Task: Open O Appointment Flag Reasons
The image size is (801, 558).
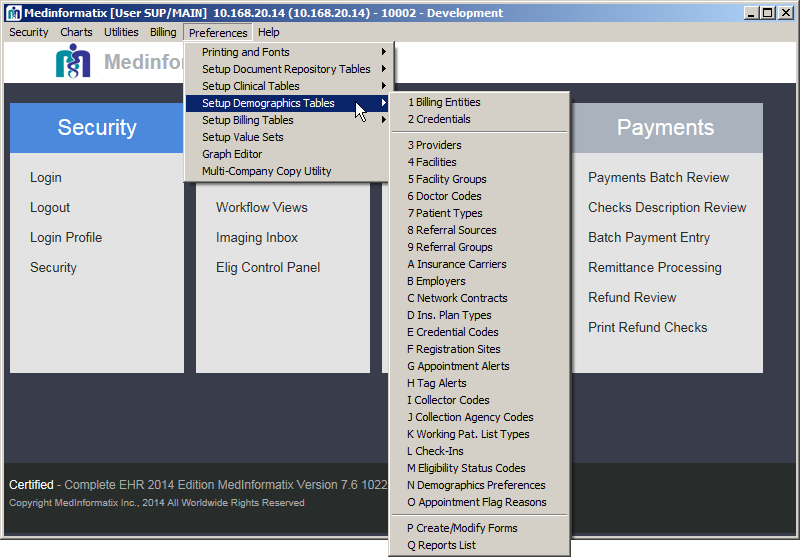Action: (479, 502)
